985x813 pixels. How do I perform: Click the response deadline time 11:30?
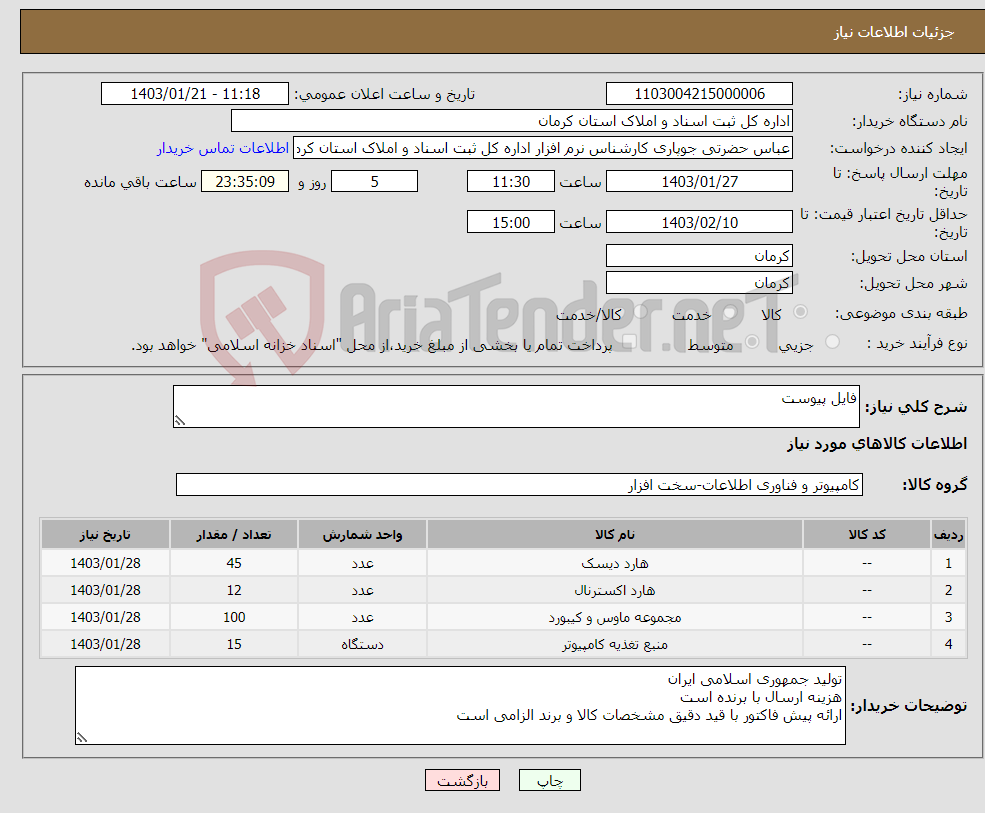pyautogui.click(x=511, y=182)
